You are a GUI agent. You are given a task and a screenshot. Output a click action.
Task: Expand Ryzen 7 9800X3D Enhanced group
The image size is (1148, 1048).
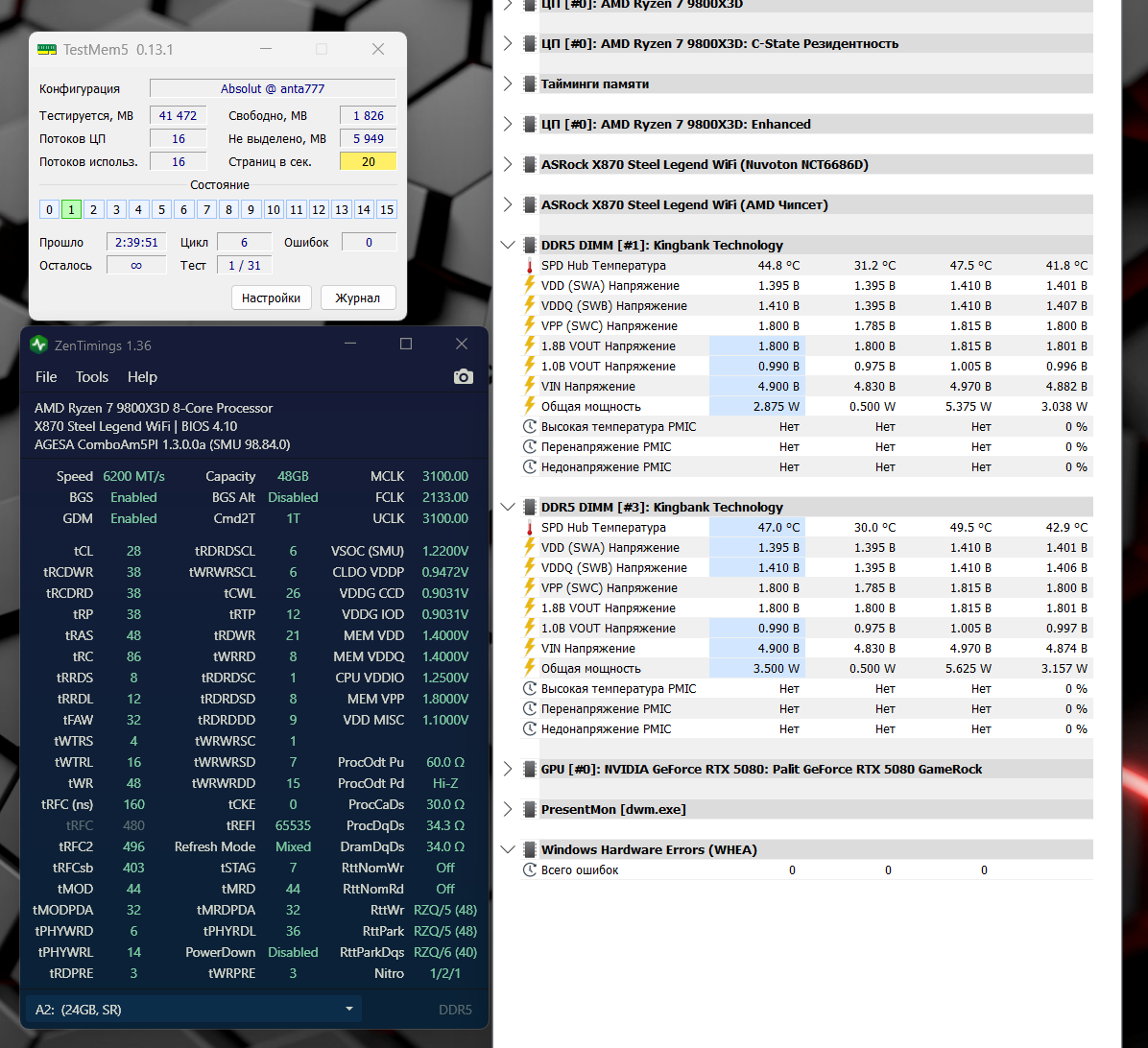point(508,125)
